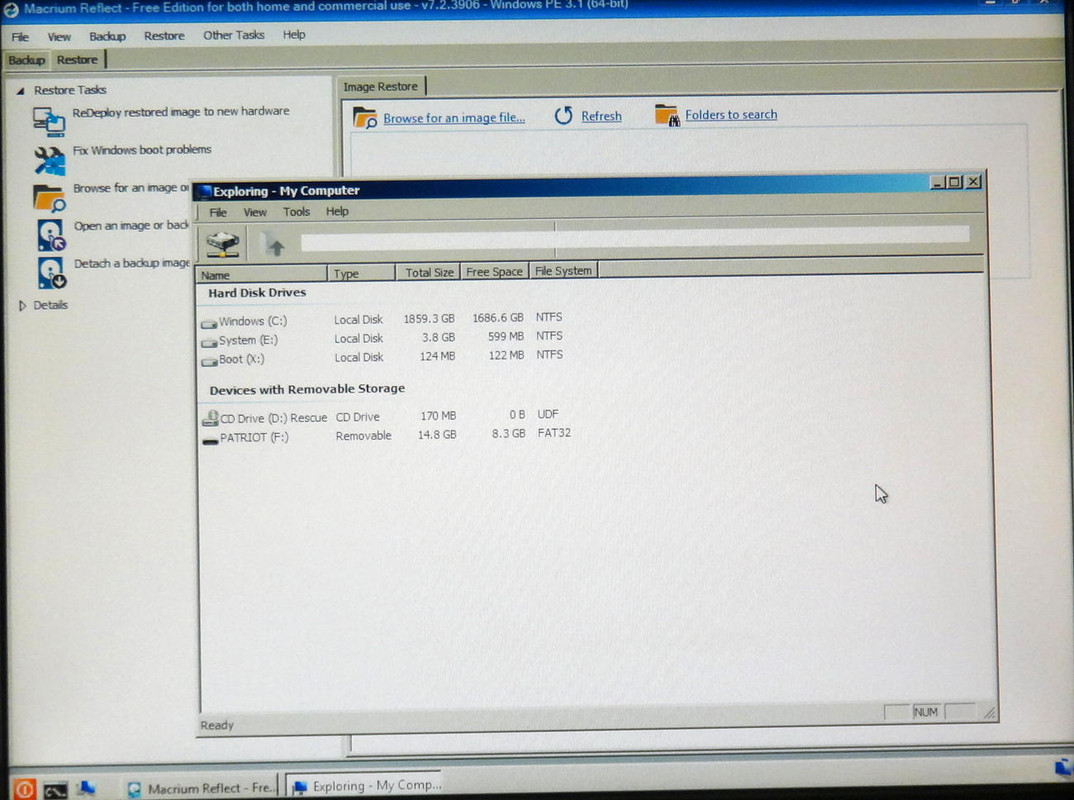Select the Image Restore tab
Screen dimensions: 1074x800
click(x=380, y=86)
